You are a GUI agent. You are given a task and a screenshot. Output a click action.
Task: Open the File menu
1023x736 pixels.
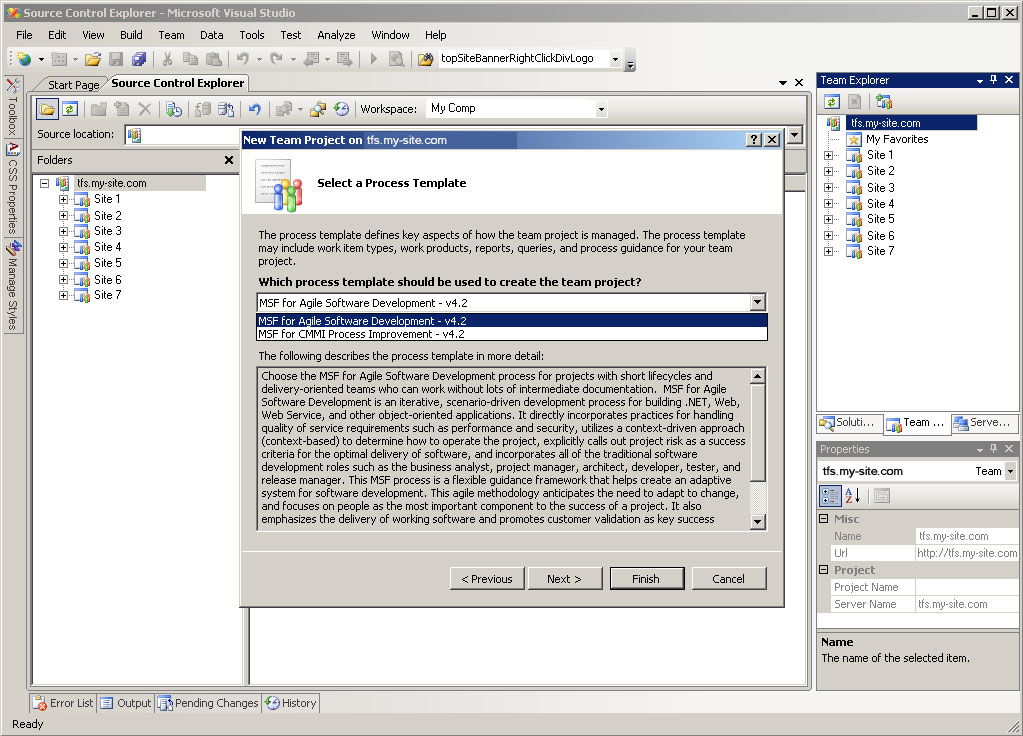24,35
